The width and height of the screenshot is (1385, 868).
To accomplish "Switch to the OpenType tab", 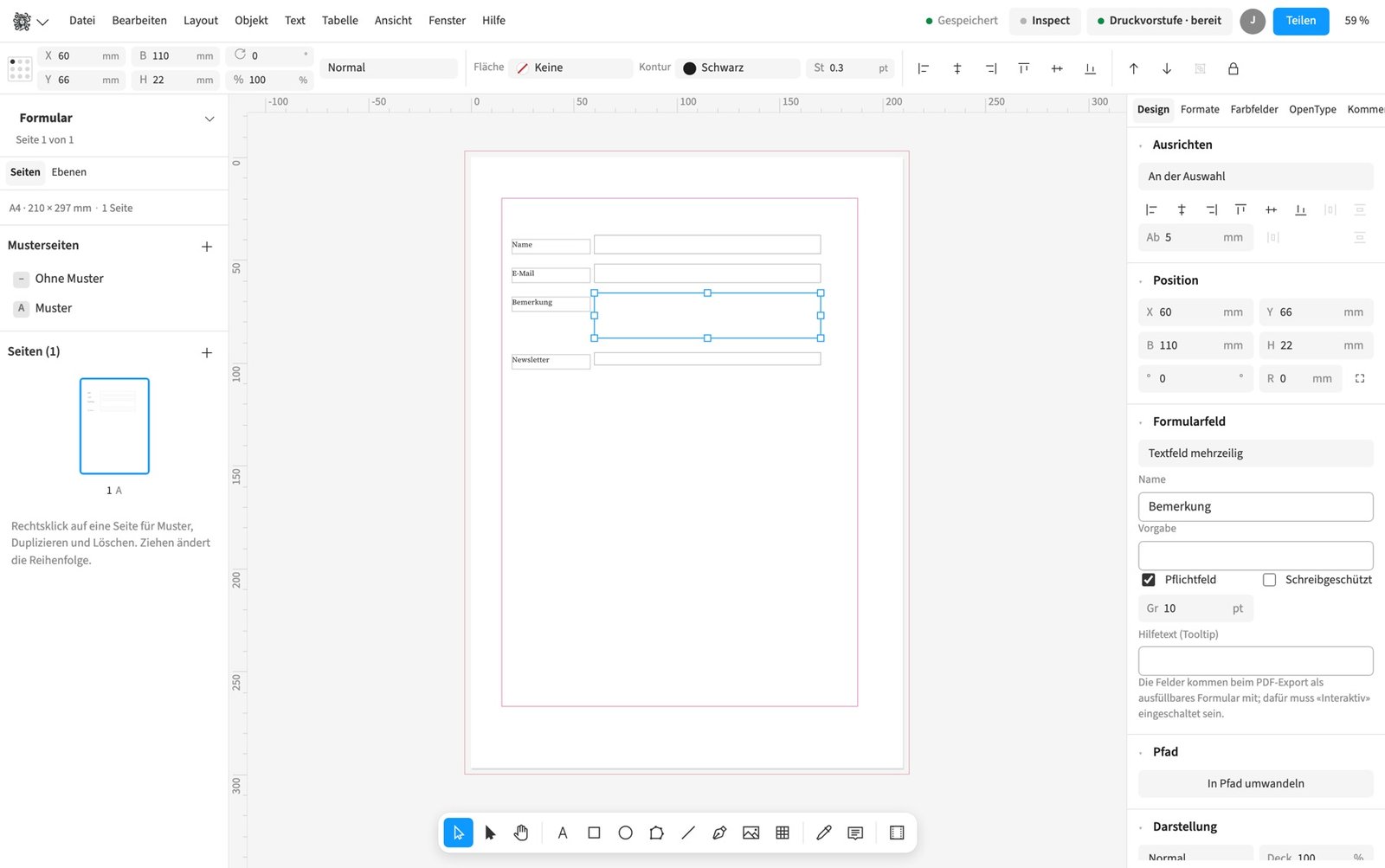I will click(1312, 110).
